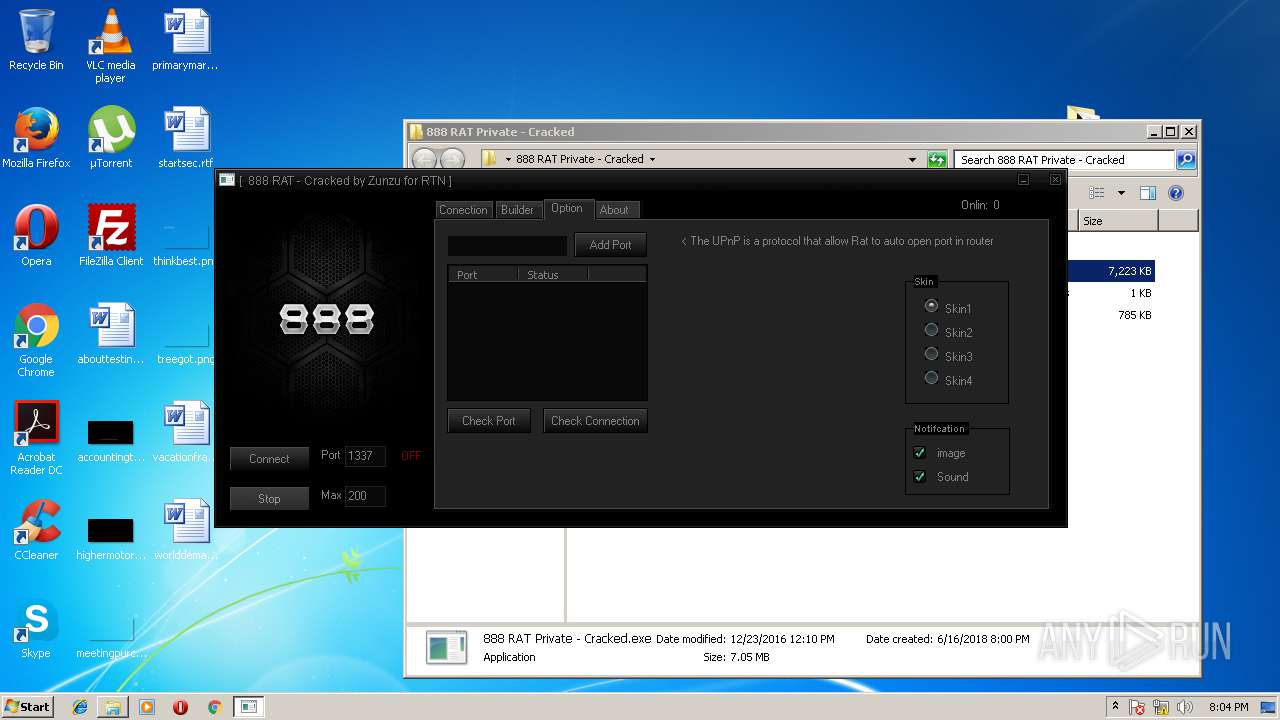
Task: Select the startsec.rtf document icon
Action: click(x=186, y=138)
